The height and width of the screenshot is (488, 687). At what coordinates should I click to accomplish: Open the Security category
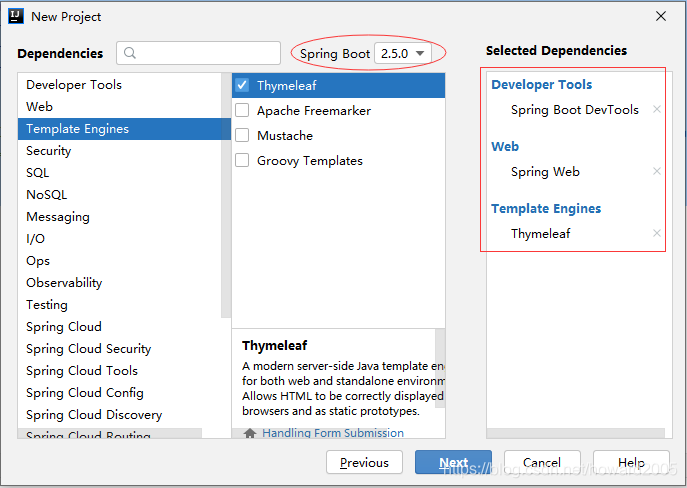click(x=120, y=151)
